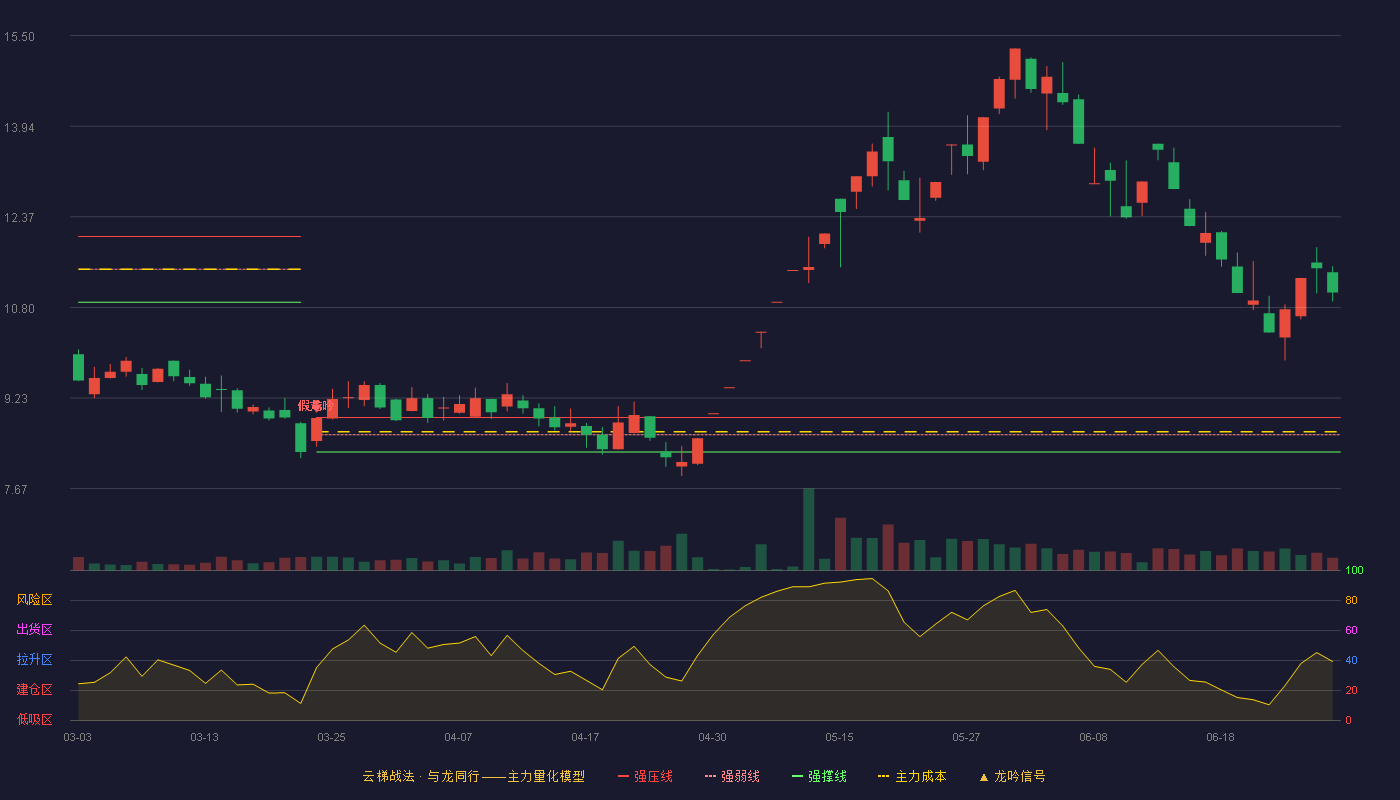Click the red 20 indicator axis value
The image size is (1400, 800).
[1351, 691]
